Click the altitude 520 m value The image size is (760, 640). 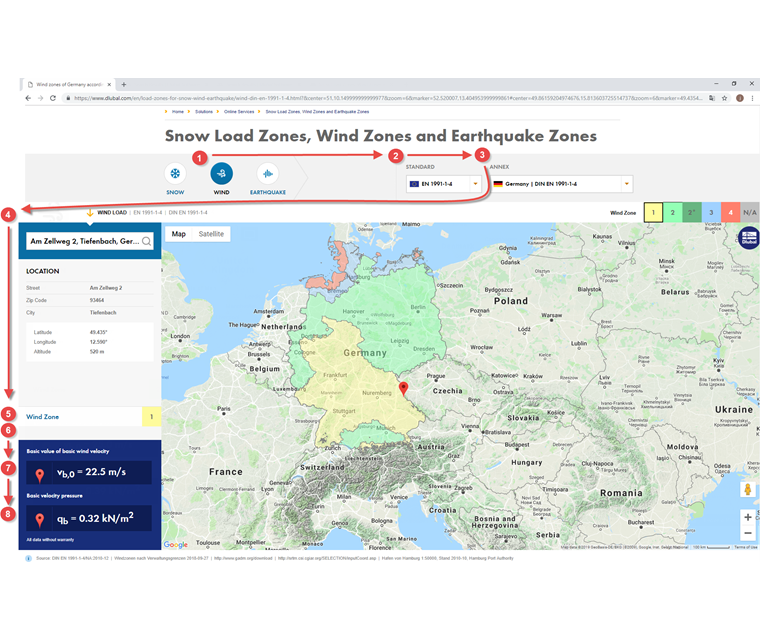[96, 352]
